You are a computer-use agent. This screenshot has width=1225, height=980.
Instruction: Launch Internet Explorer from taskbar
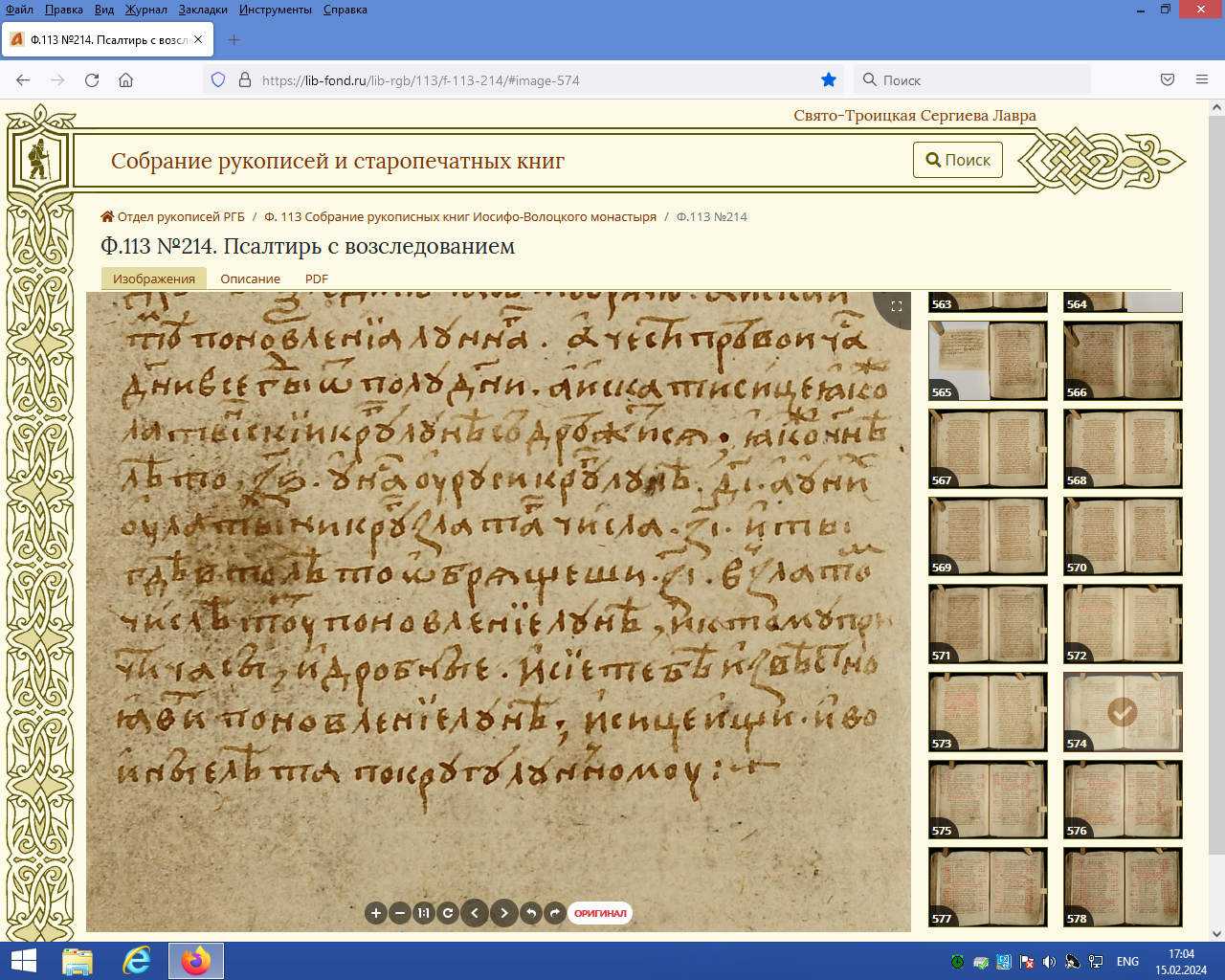(137, 961)
